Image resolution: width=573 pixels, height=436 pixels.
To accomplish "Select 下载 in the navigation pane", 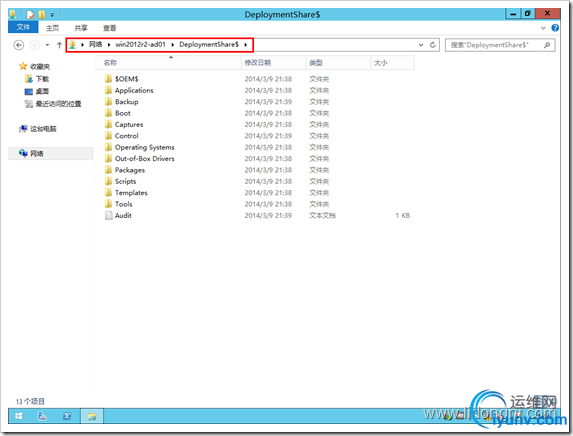I will [x=42, y=79].
